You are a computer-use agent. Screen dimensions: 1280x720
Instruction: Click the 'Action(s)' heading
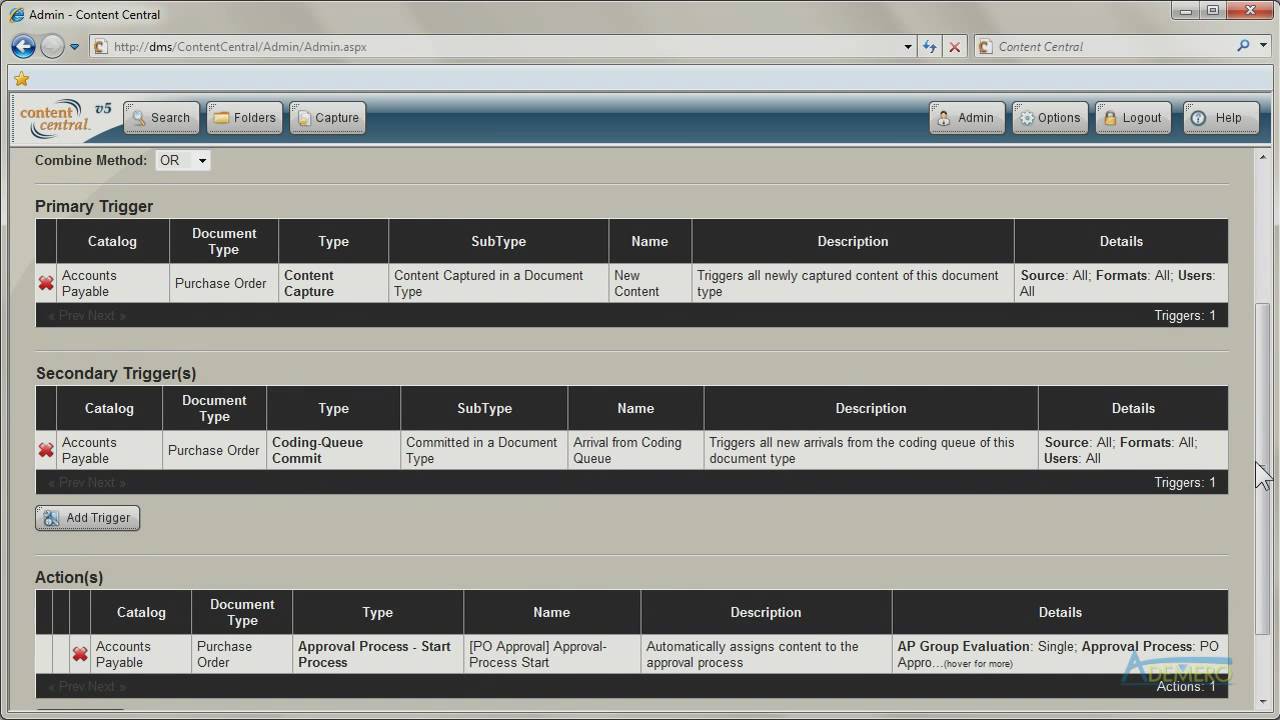(x=69, y=577)
